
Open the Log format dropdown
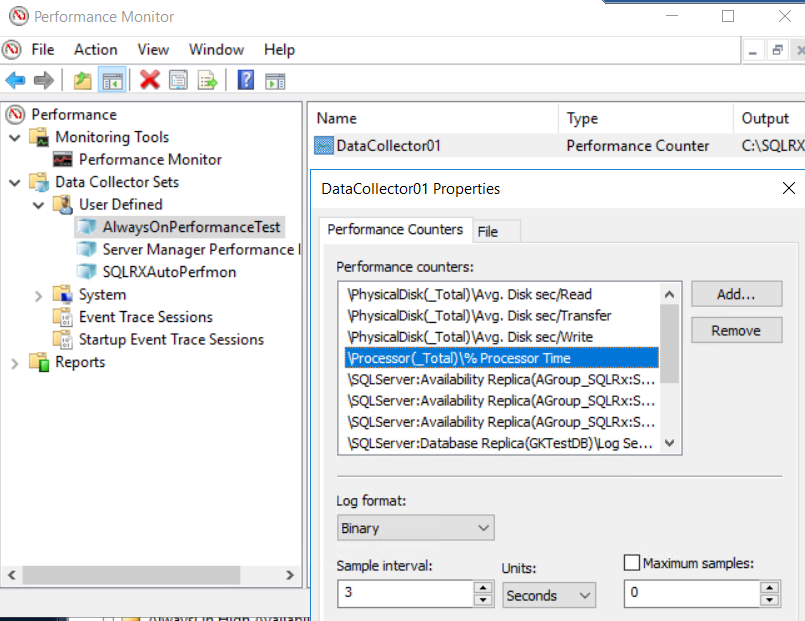(415, 528)
